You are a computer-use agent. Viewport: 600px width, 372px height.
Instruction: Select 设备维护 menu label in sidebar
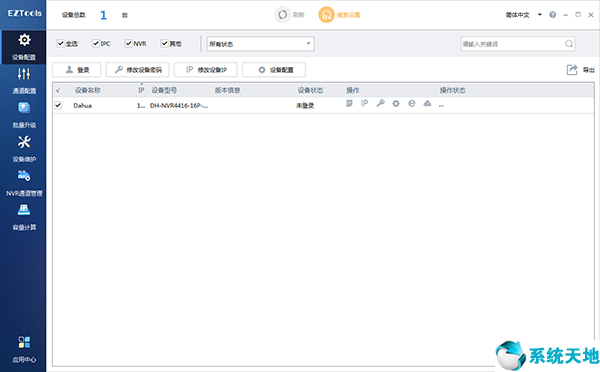click(x=24, y=159)
